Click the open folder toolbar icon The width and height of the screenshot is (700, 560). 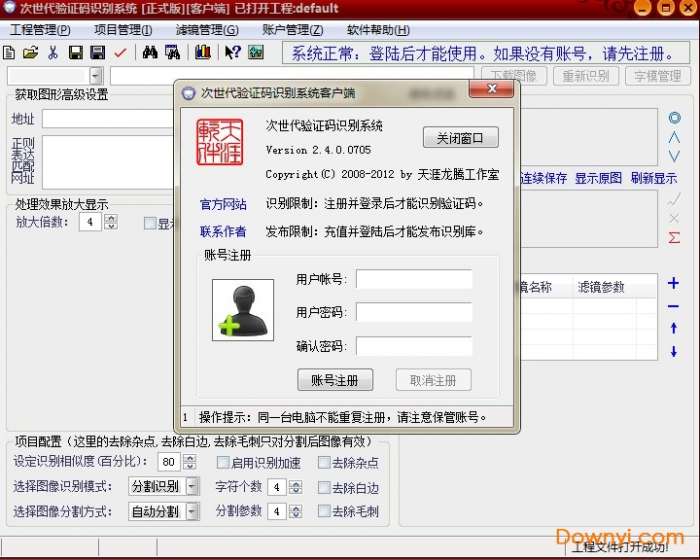(x=30, y=53)
